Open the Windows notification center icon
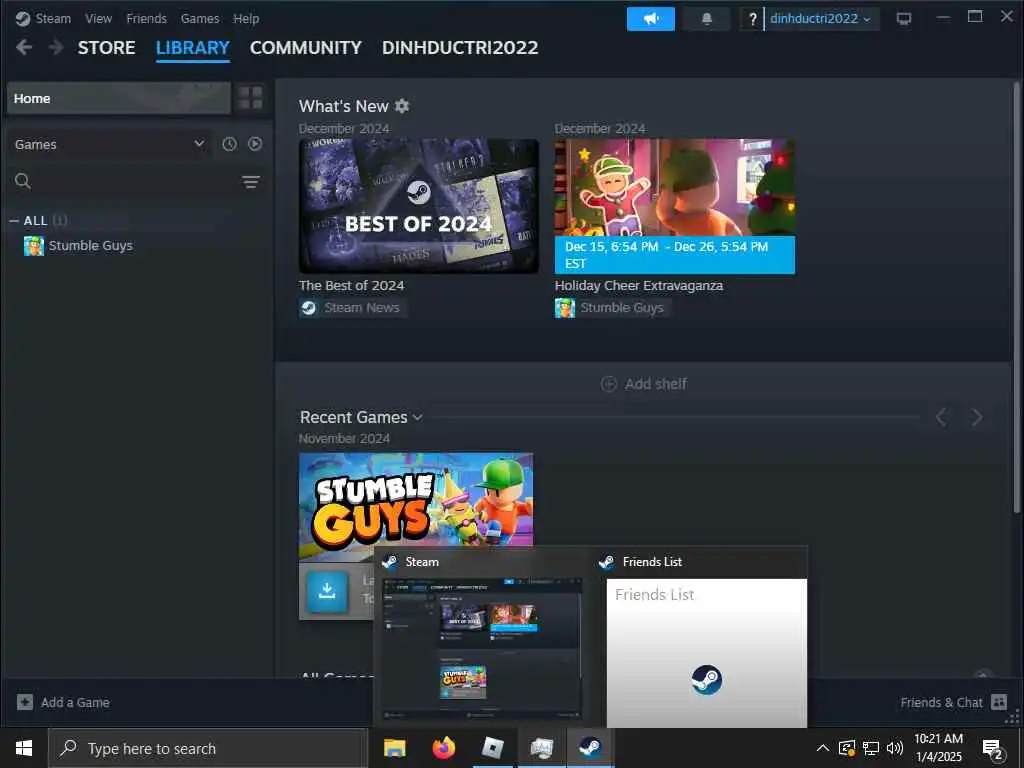 [x=993, y=749]
